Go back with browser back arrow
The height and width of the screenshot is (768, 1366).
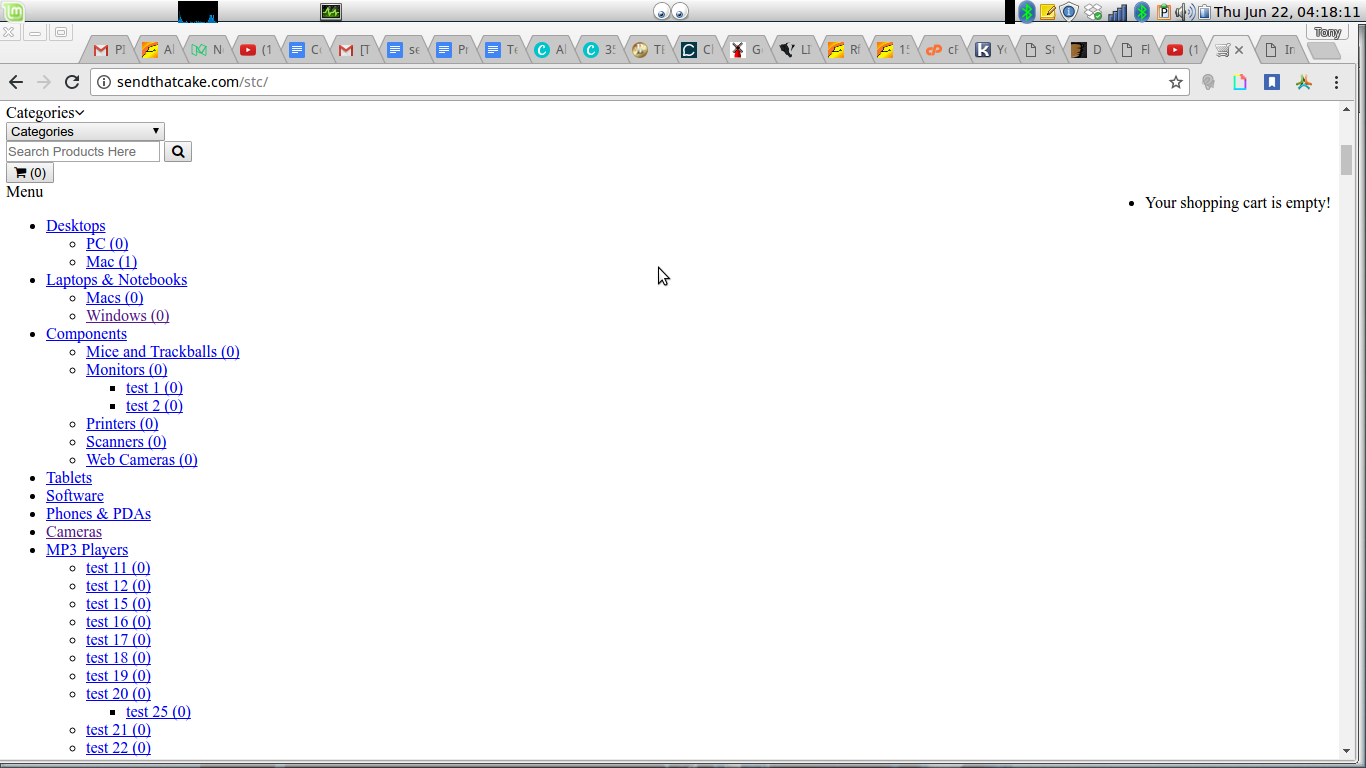16,82
